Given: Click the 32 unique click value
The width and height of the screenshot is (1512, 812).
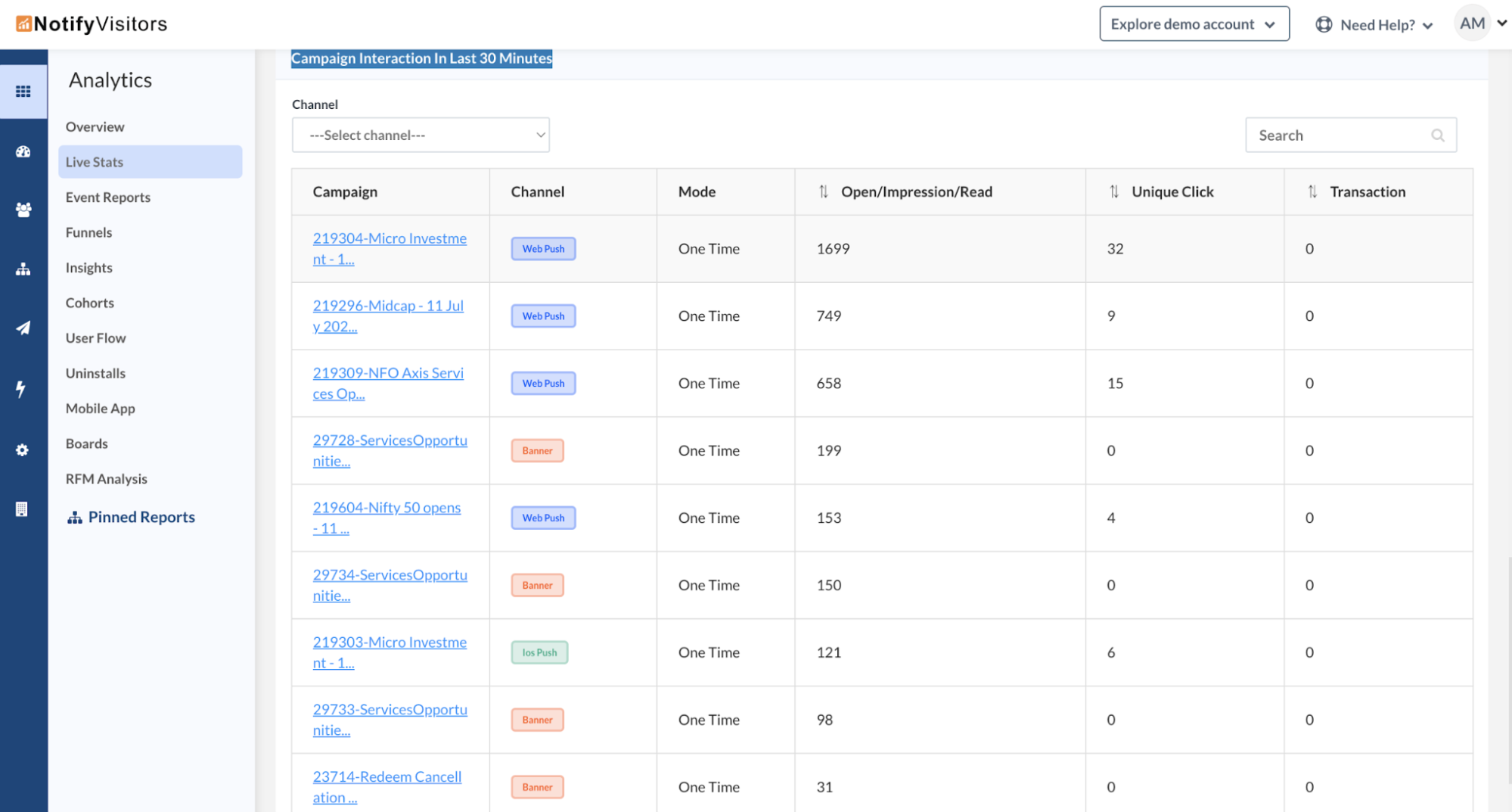Looking at the screenshot, I should tap(1115, 249).
